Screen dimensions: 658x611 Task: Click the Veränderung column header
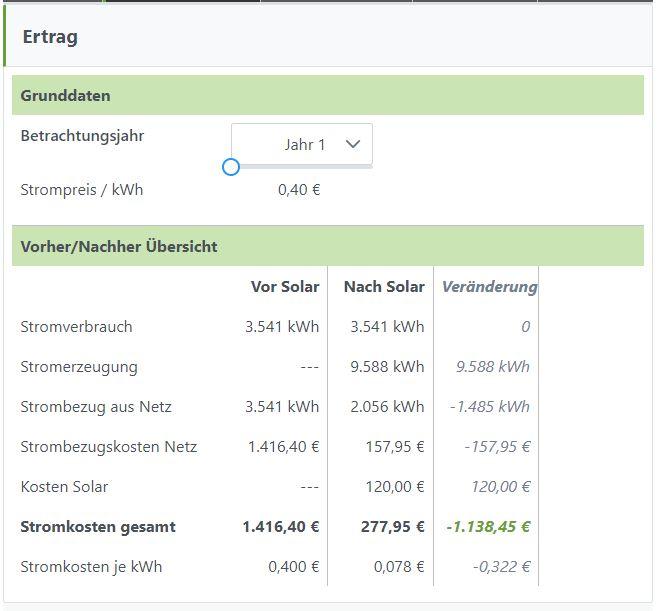tap(489, 287)
